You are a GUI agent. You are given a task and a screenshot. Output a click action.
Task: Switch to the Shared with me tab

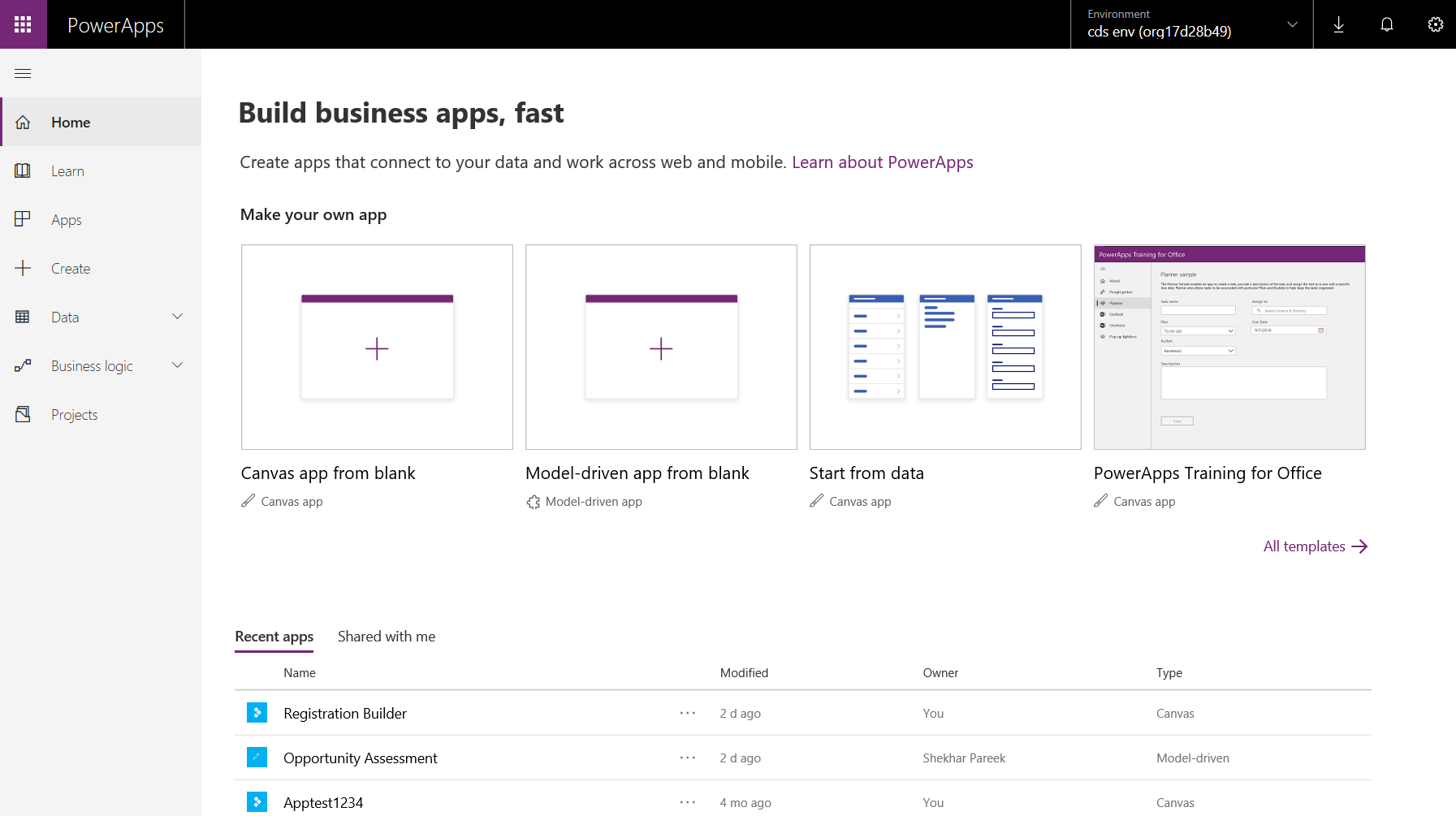pyautogui.click(x=387, y=637)
